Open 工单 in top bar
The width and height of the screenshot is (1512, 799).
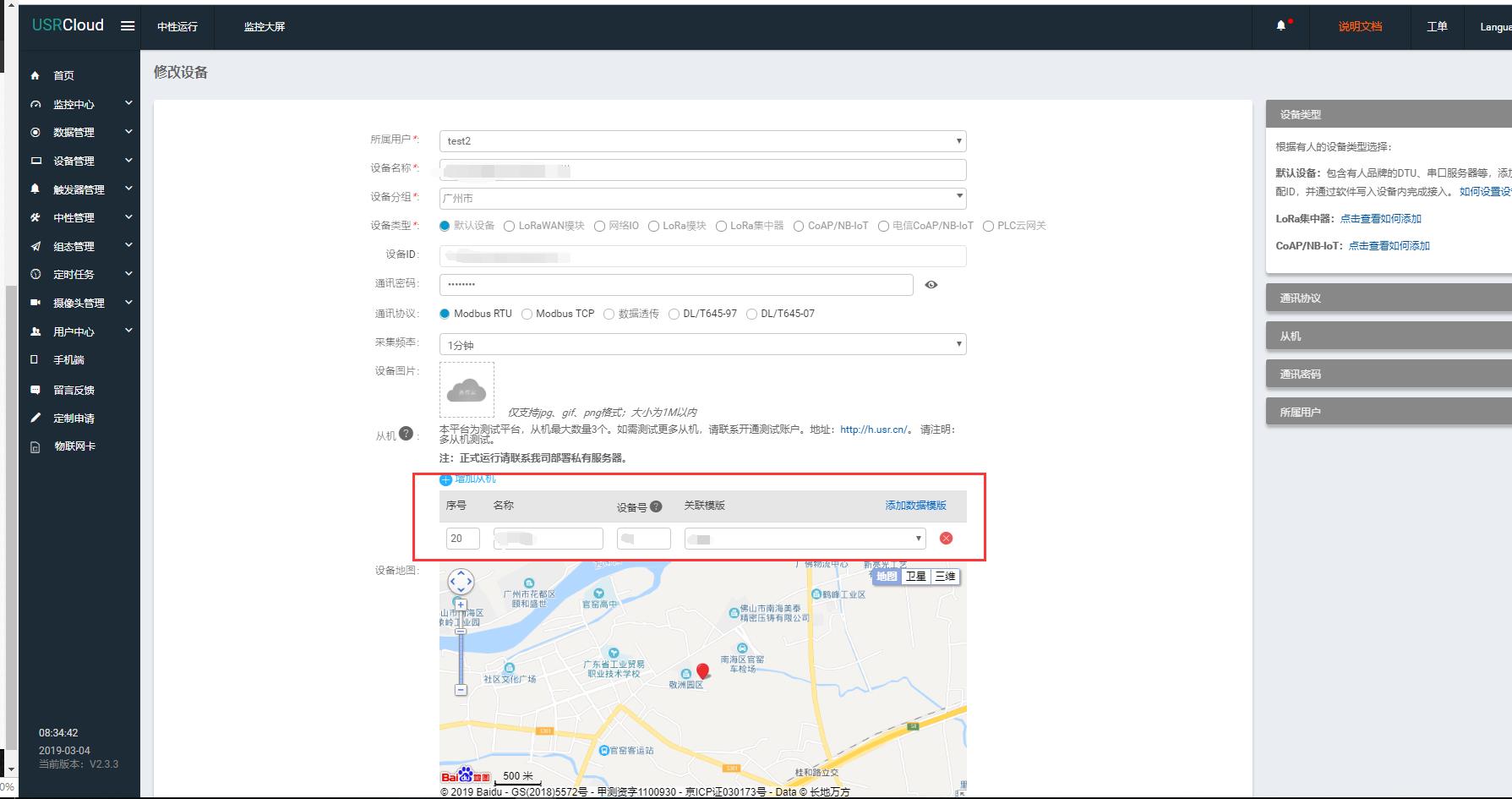pyautogui.click(x=1437, y=26)
